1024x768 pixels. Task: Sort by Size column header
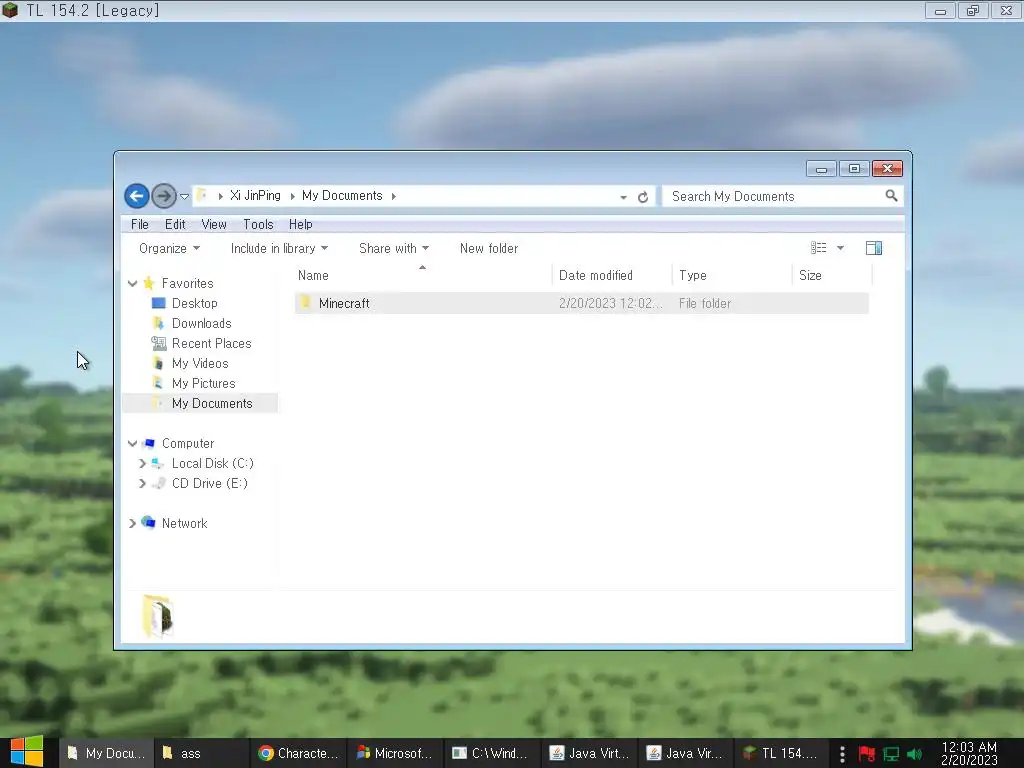[833, 276]
